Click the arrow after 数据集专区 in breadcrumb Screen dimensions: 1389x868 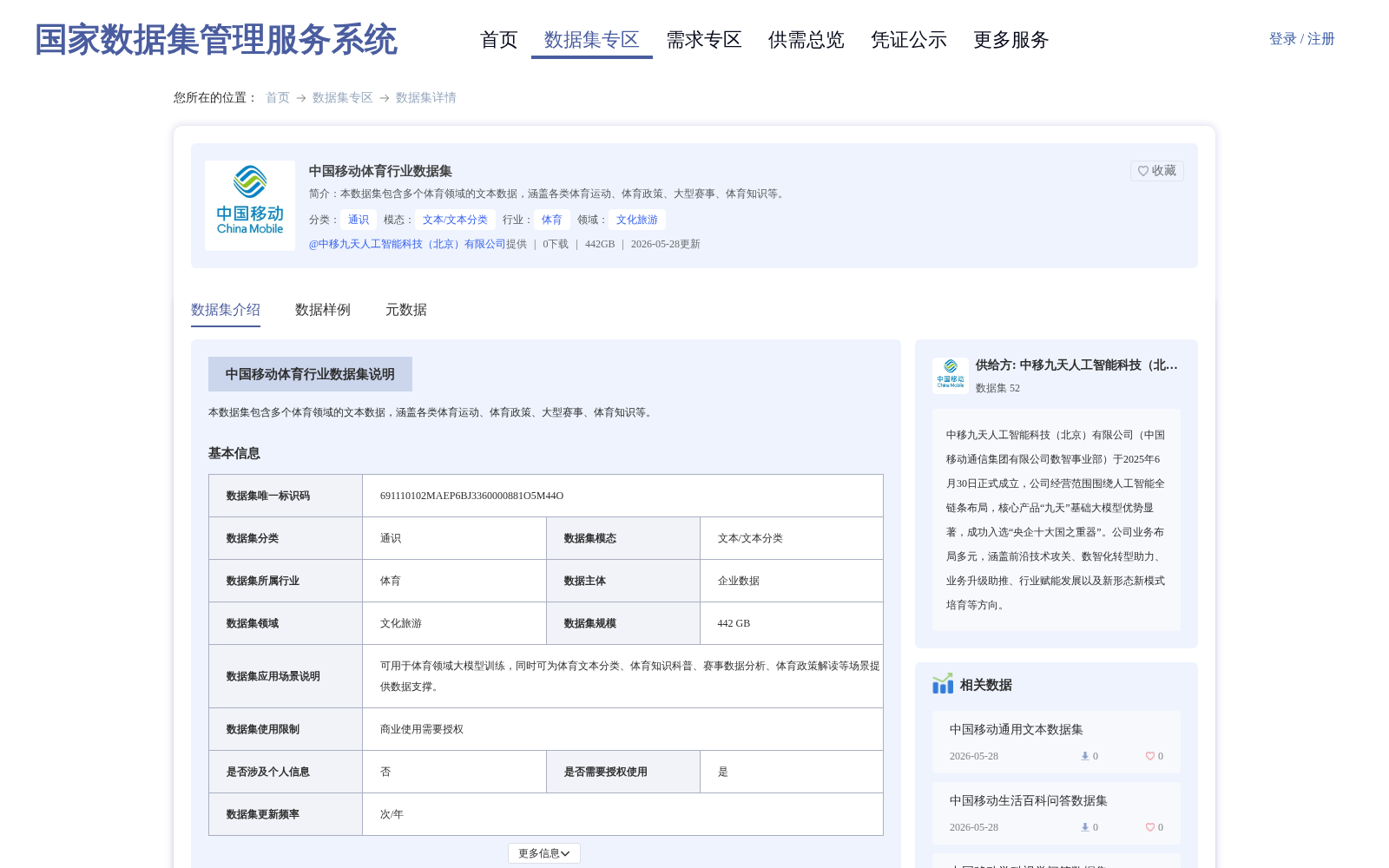[385, 98]
